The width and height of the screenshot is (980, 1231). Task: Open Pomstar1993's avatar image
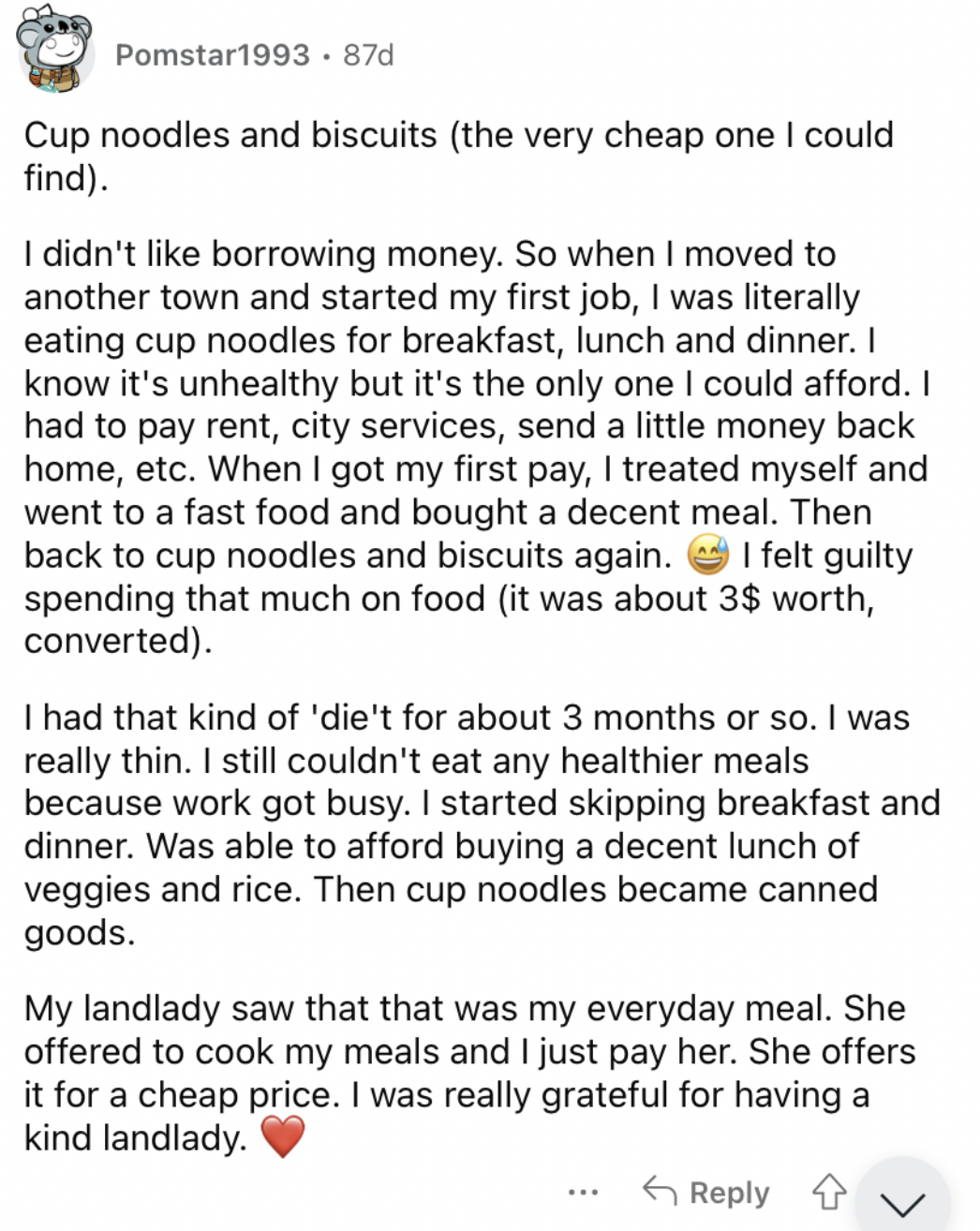pos(56,53)
